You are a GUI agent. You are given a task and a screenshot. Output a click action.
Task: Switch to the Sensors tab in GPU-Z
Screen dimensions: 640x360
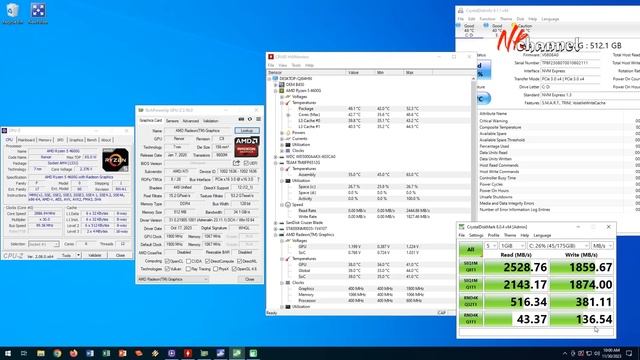[172, 121]
